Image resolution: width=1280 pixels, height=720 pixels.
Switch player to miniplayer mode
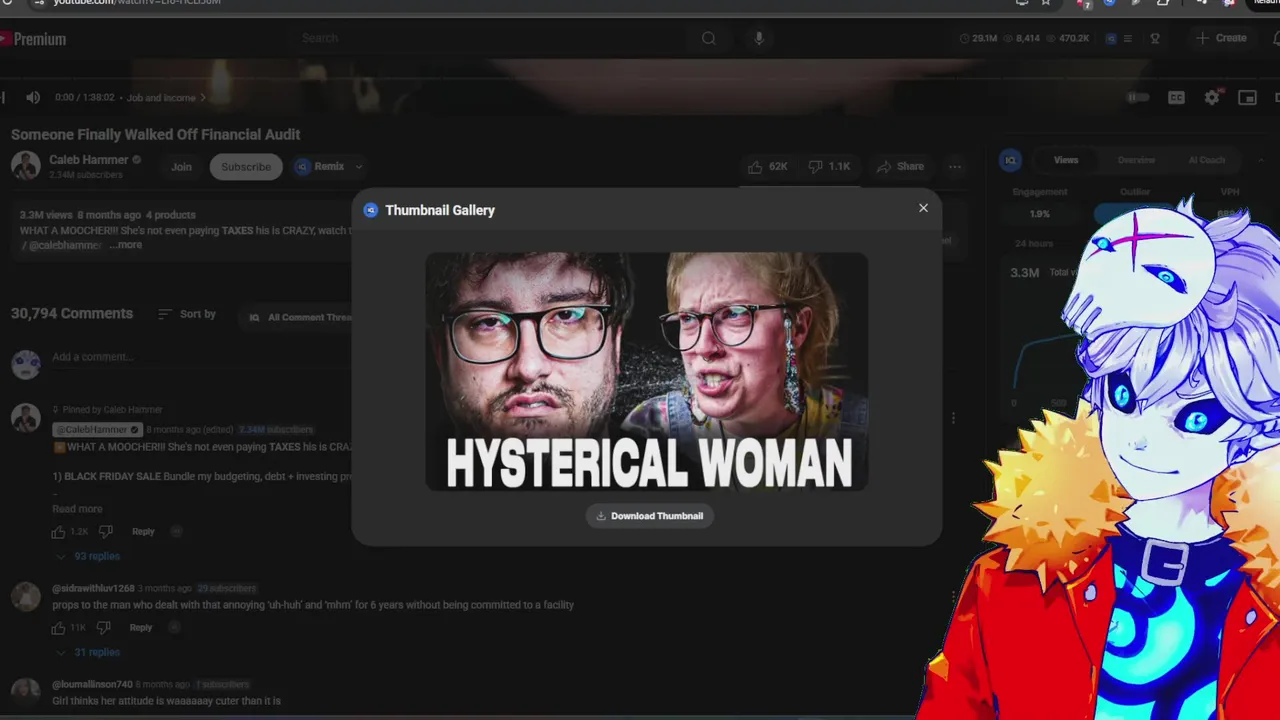(x=1247, y=97)
